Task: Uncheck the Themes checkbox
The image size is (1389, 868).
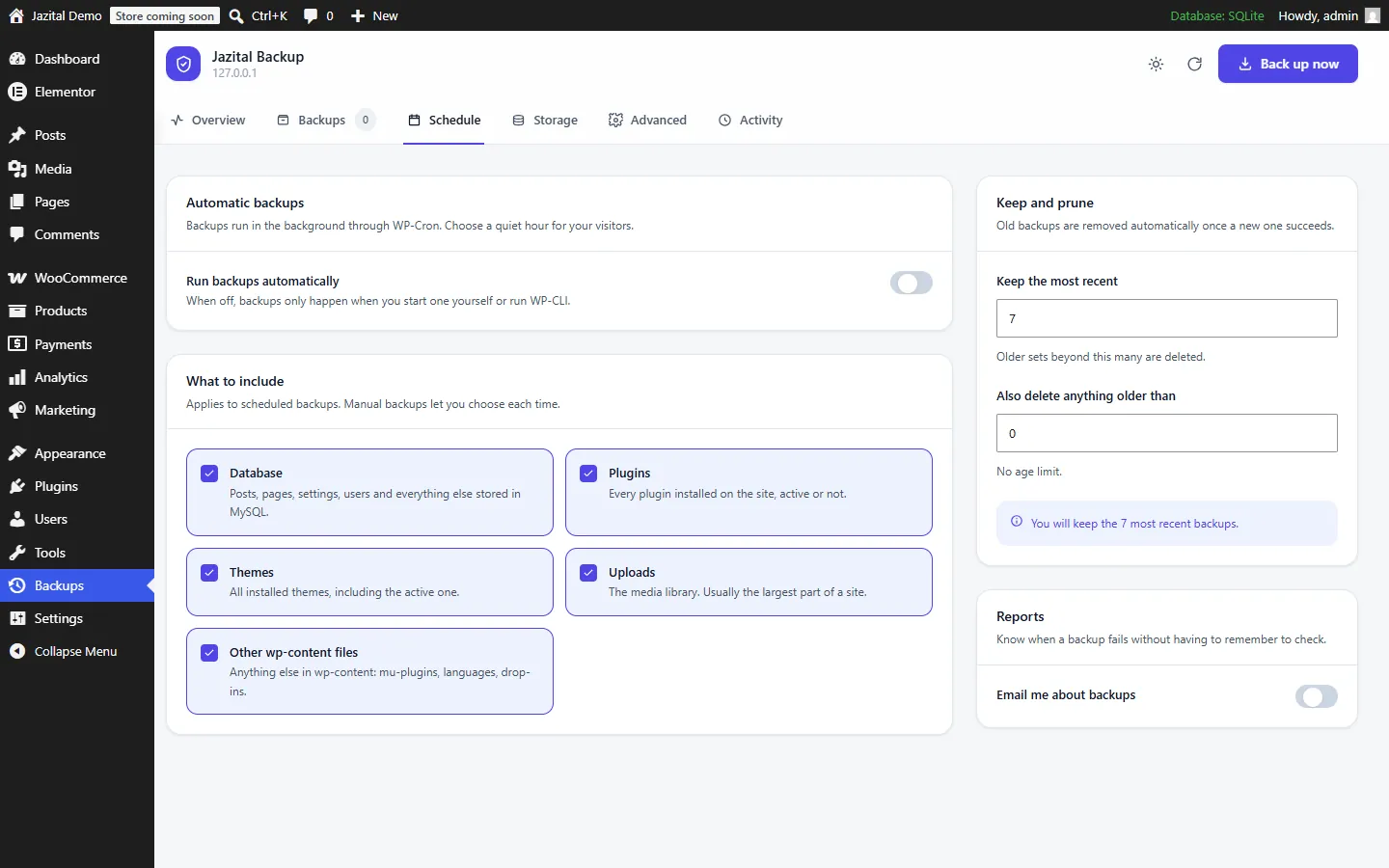Action: 209,573
